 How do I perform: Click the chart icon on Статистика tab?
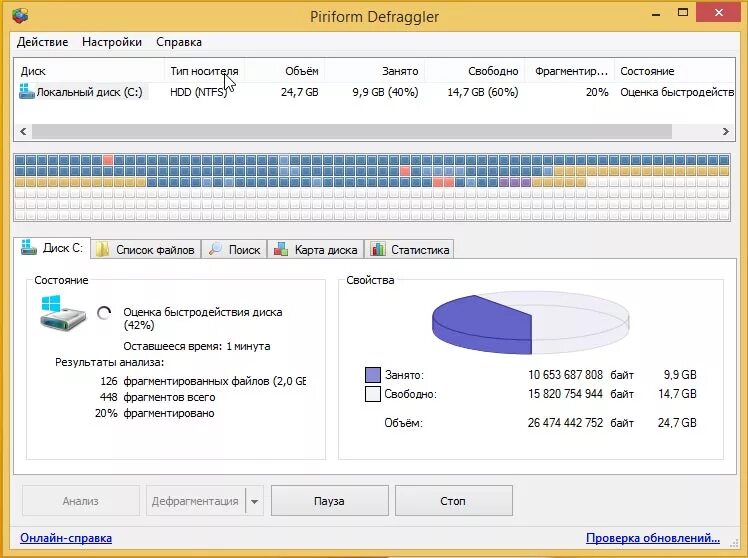coord(378,249)
